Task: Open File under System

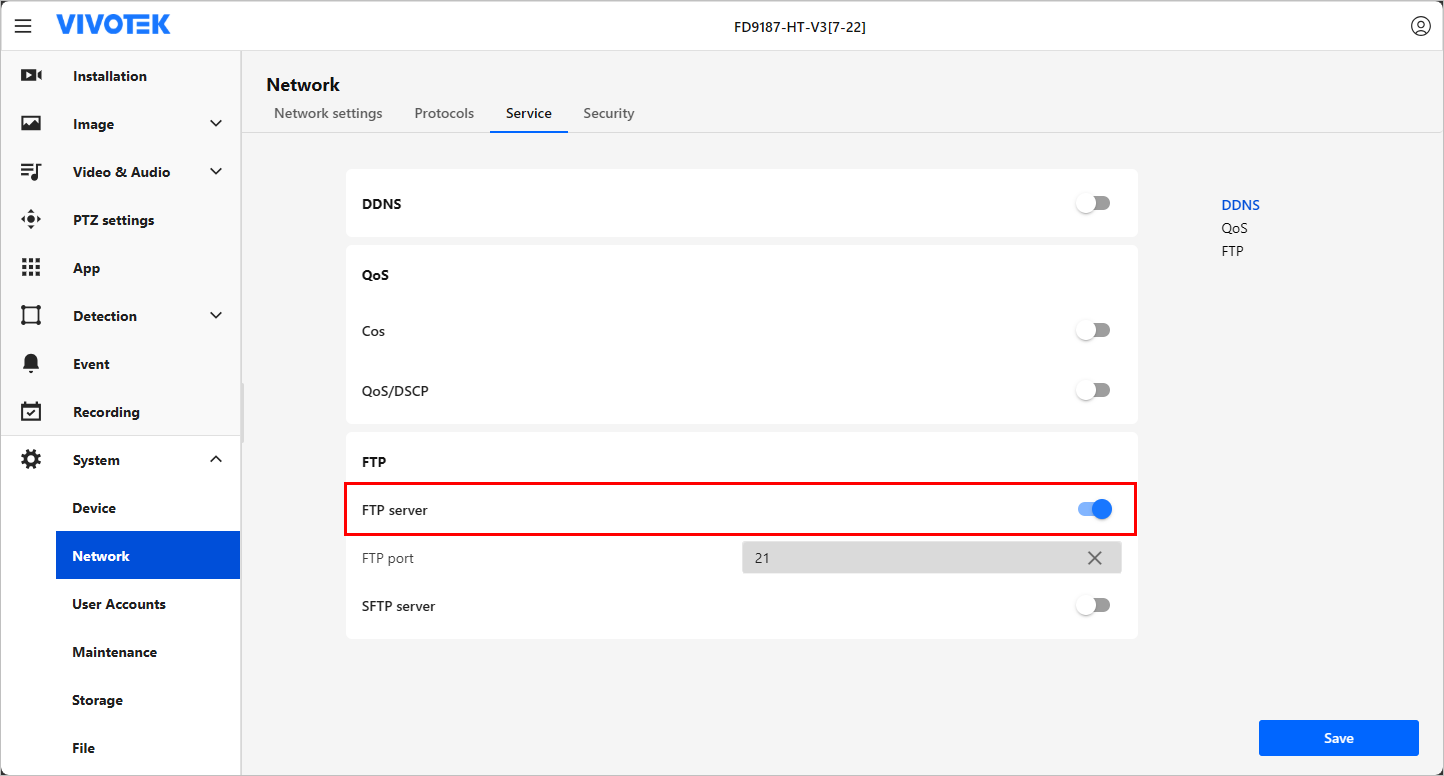Action: pyautogui.click(x=83, y=748)
